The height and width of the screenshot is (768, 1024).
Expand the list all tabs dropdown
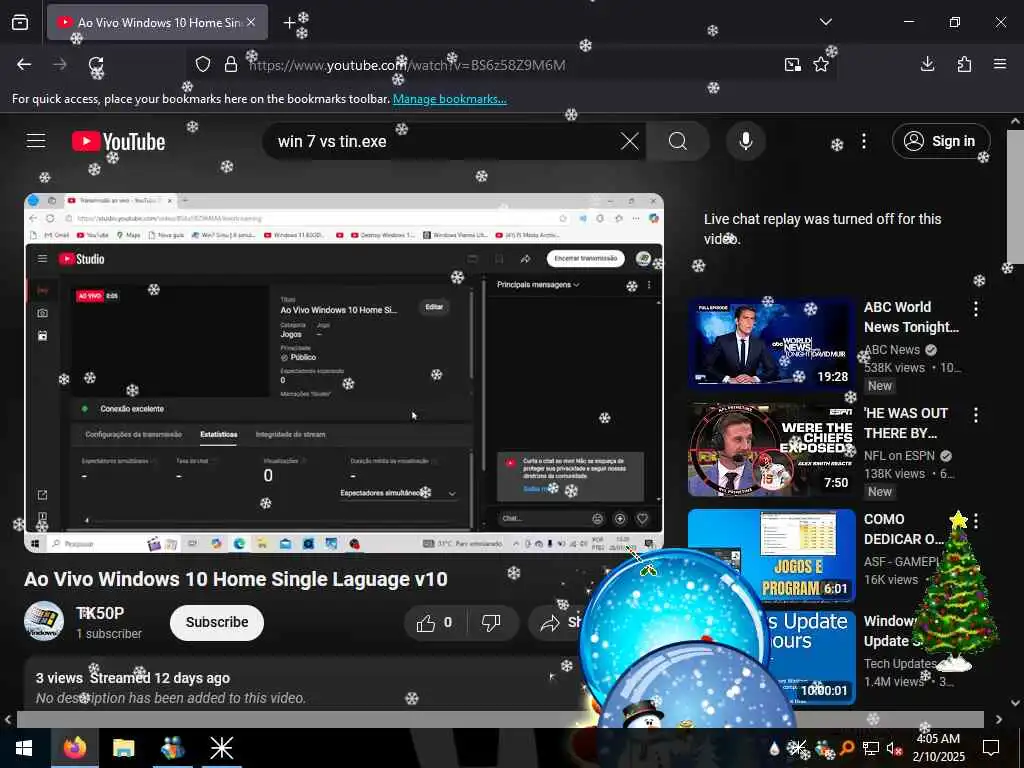[x=825, y=22]
